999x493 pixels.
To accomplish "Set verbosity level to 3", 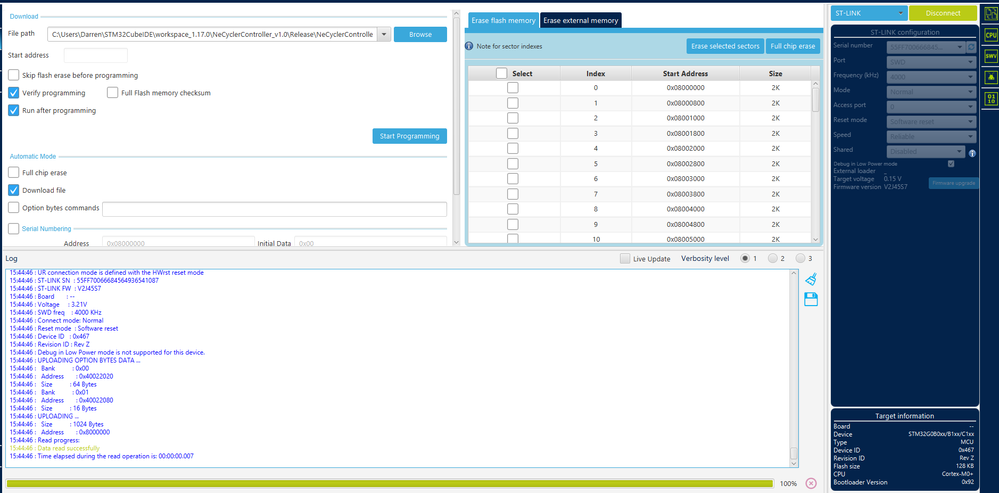I will [x=800, y=259].
